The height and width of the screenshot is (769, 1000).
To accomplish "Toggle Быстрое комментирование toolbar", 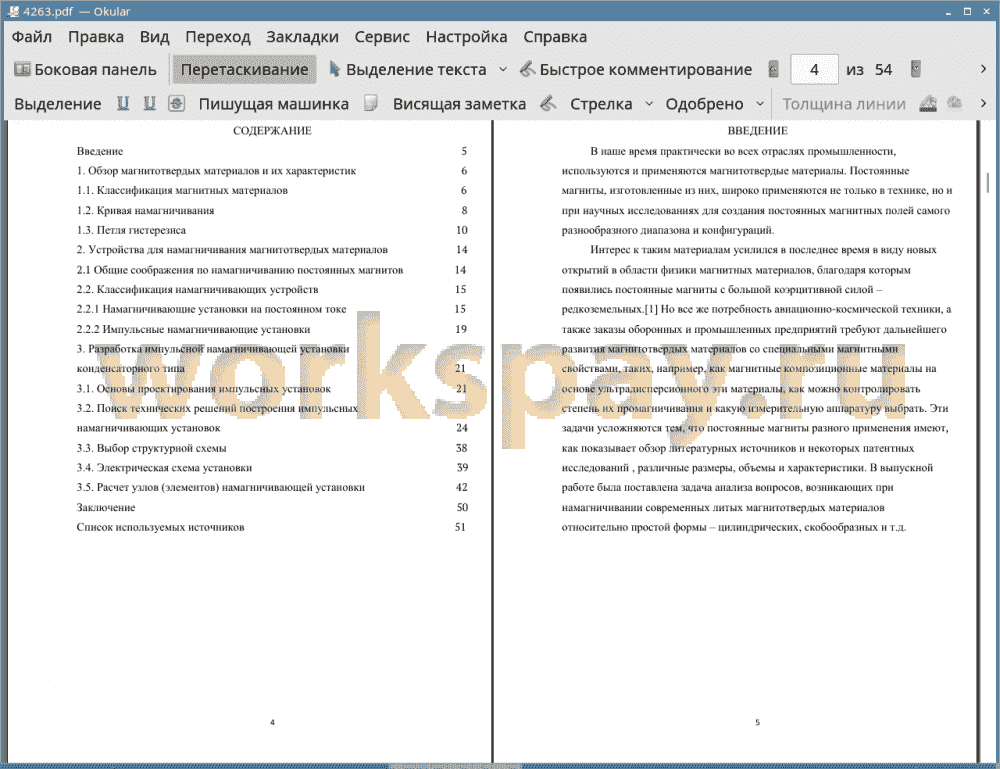I will click(636, 70).
